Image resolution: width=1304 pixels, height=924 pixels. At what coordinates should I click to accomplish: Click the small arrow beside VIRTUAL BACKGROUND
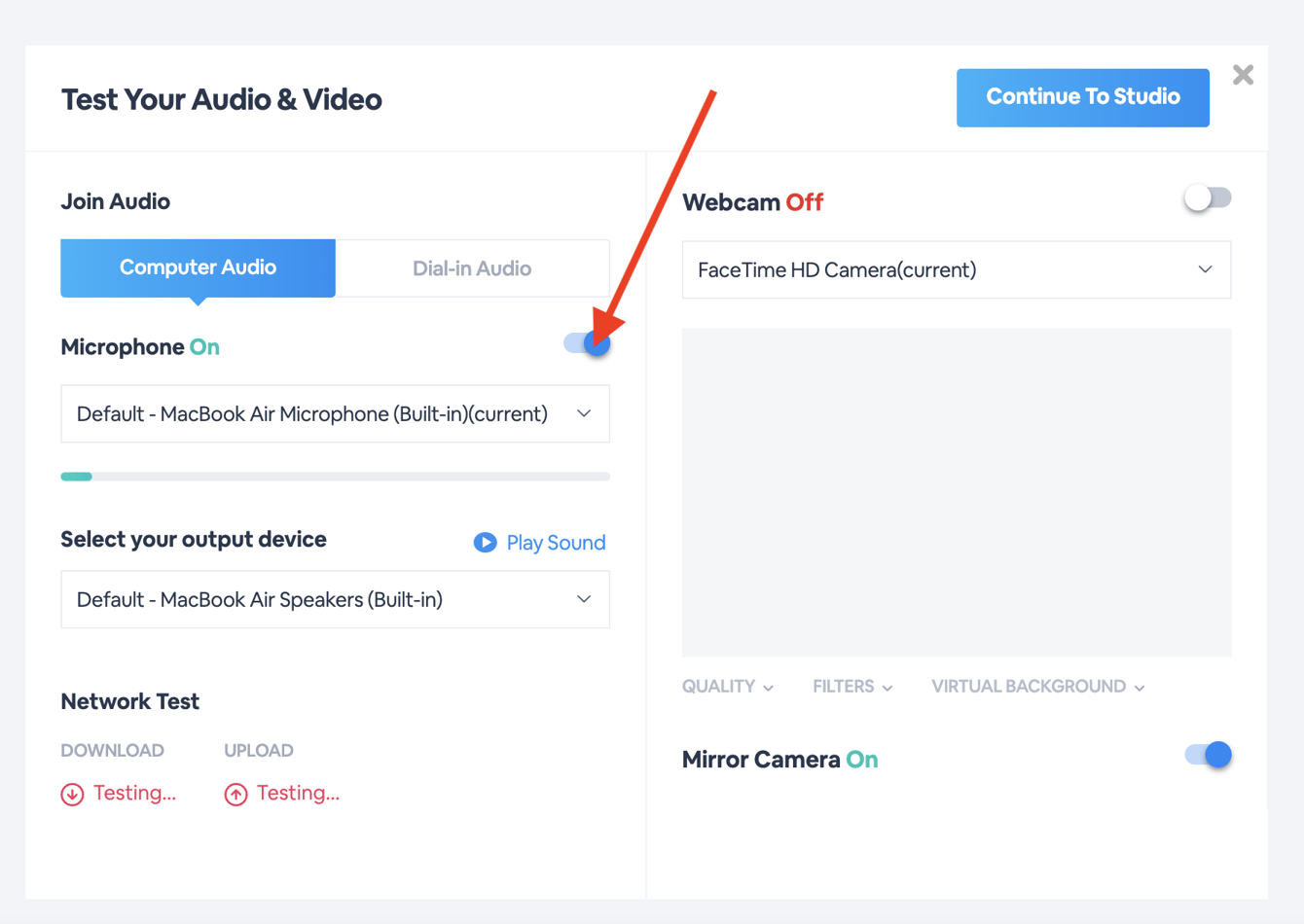point(1140,688)
